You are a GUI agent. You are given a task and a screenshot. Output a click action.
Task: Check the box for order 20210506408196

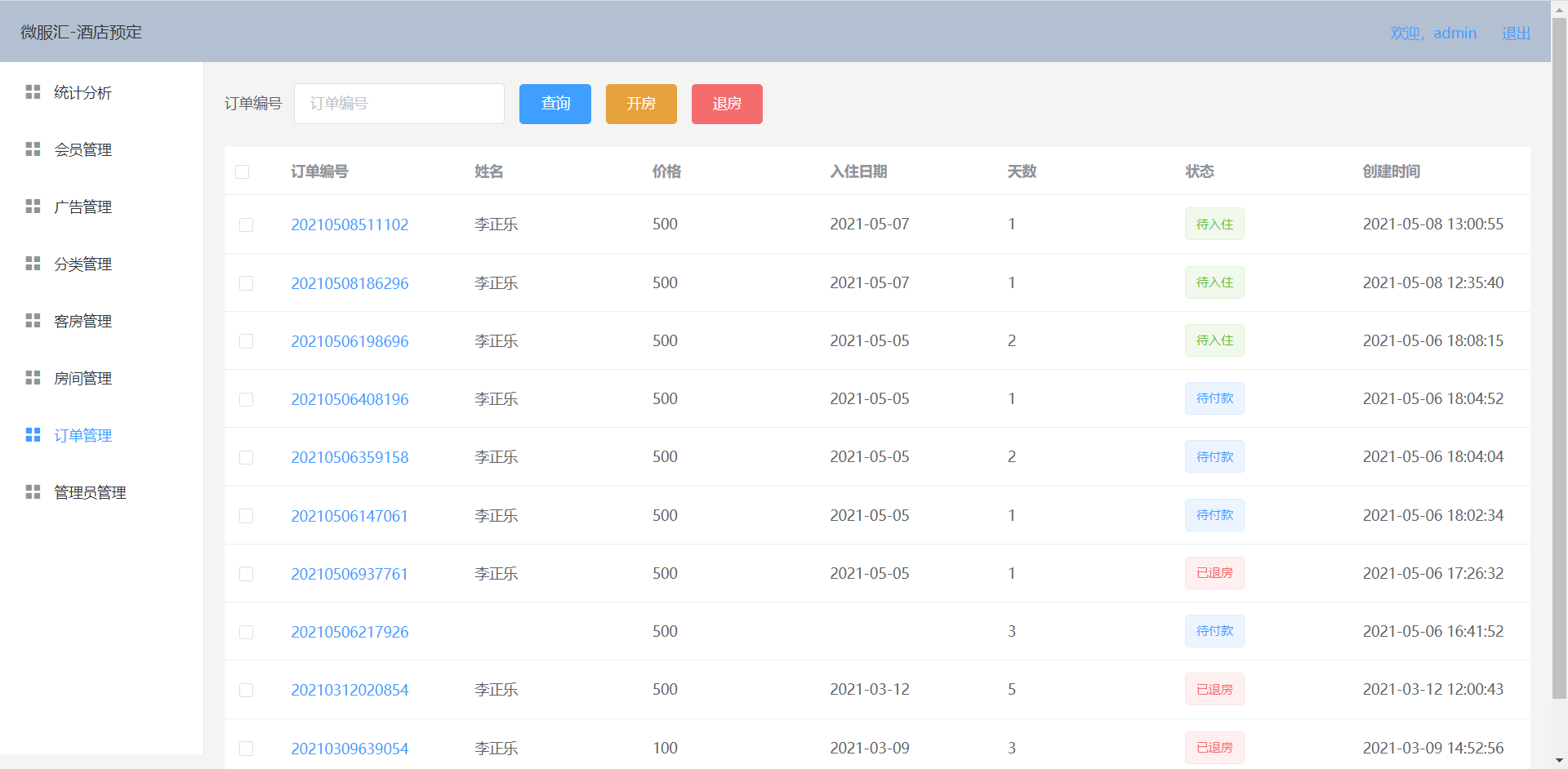click(246, 399)
